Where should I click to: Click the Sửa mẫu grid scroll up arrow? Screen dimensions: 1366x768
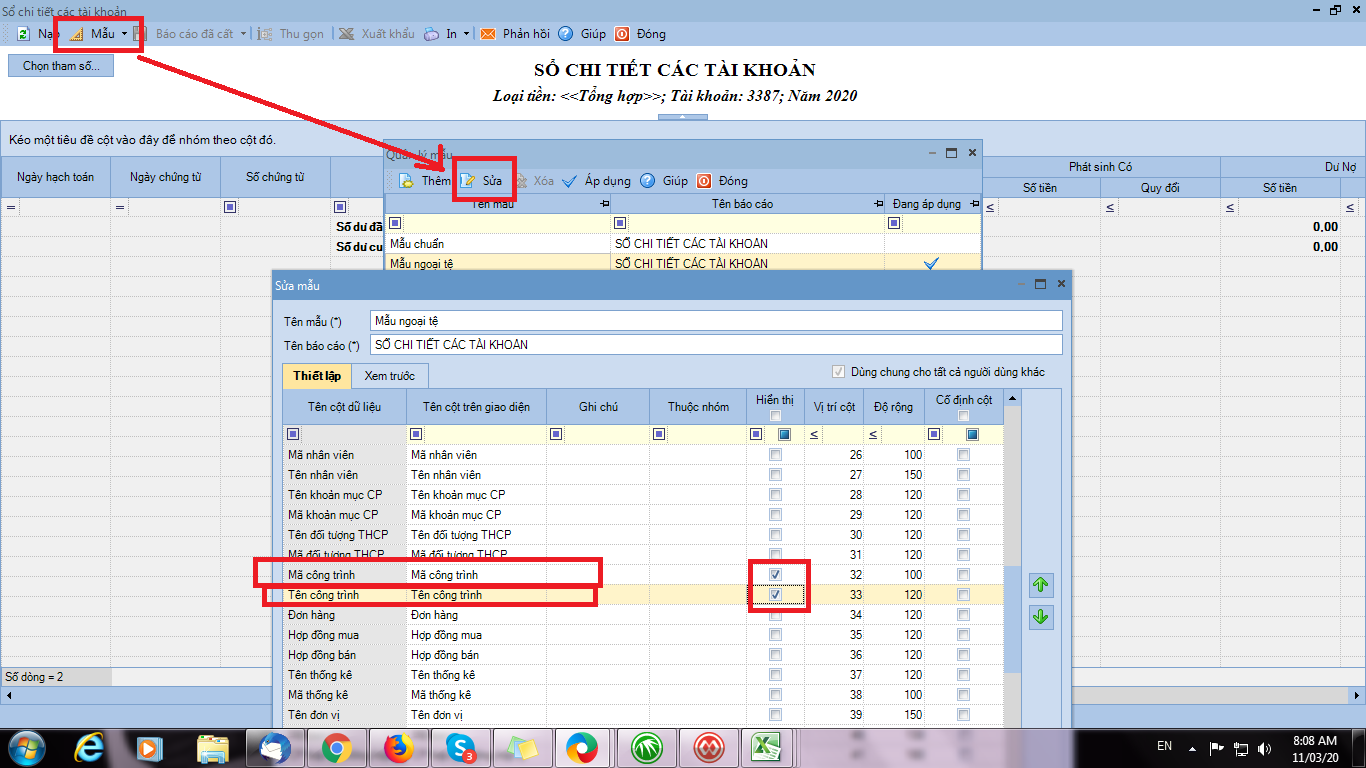pos(1013,398)
